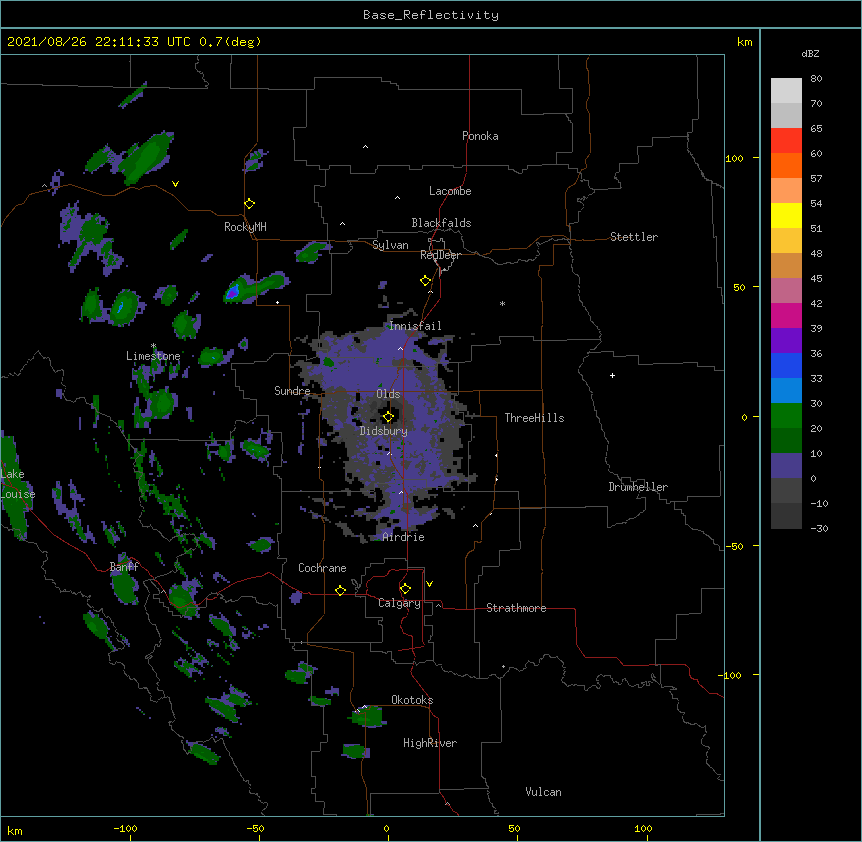Click the -100 tick label on bottom axis
Screen dimensions: 862x842
pos(125,828)
